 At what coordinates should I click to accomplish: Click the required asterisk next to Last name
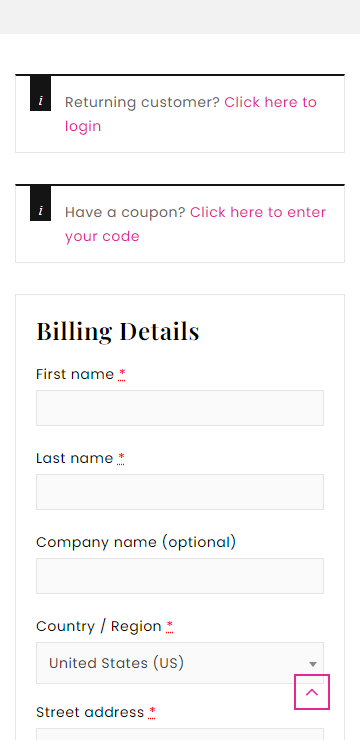click(121, 458)
